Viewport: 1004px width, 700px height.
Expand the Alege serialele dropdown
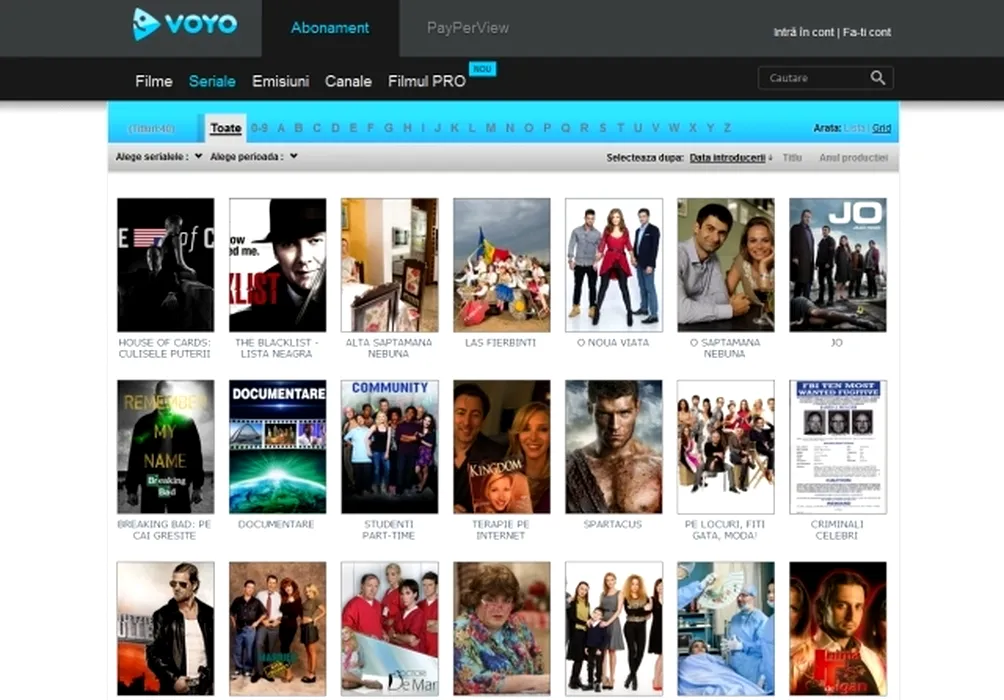(159, 156)
